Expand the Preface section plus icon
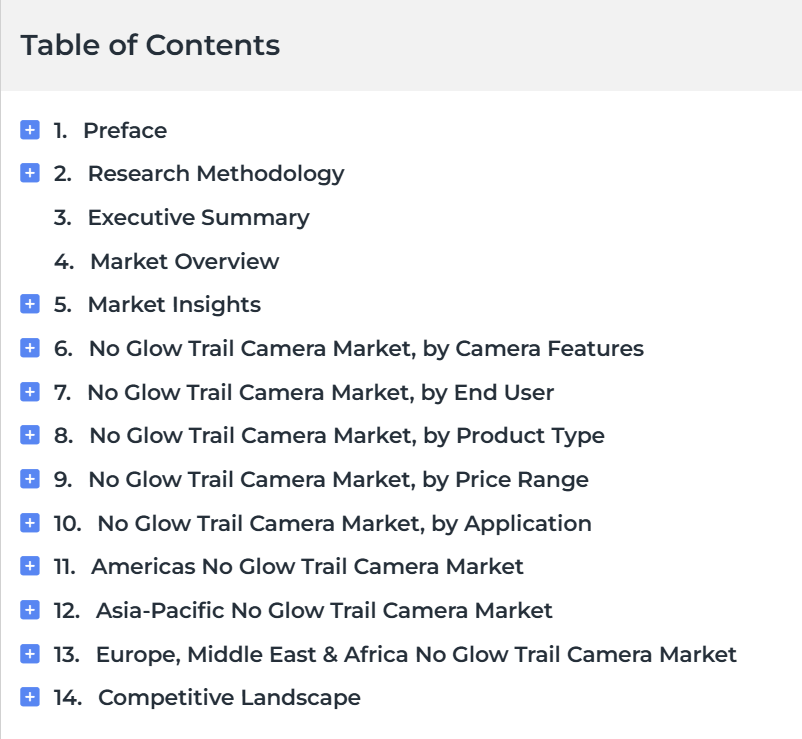This screenshot has width=802, height=739. pyautogui.click(x=30, y=130)
